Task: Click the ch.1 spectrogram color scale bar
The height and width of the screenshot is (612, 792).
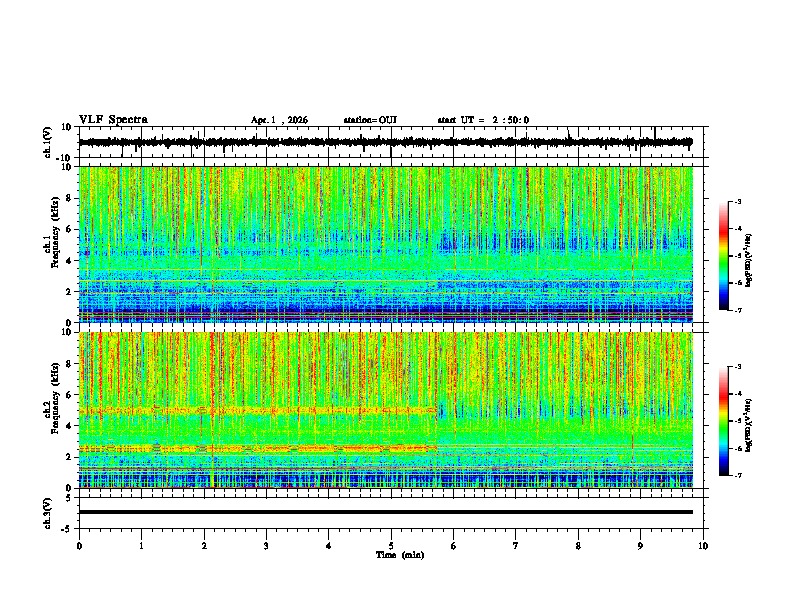Action: [x=724, y=256]
